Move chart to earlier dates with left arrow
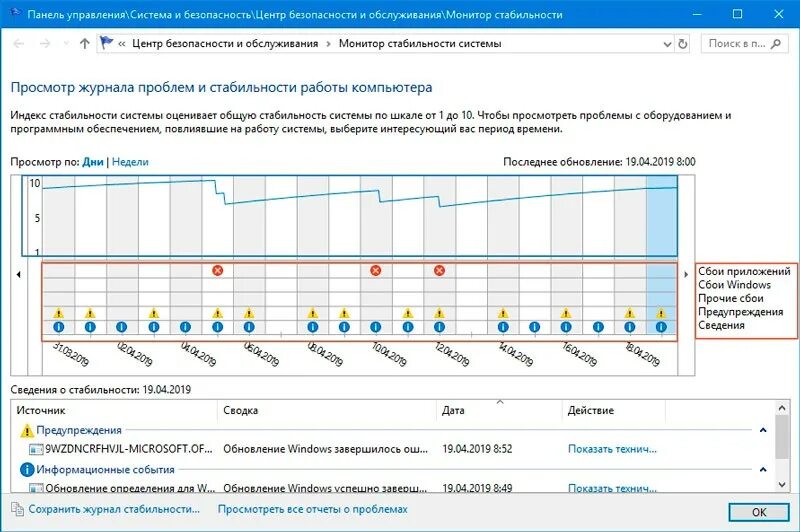The height and width of the screenshot is (532, 800). [x=19, y=274]
